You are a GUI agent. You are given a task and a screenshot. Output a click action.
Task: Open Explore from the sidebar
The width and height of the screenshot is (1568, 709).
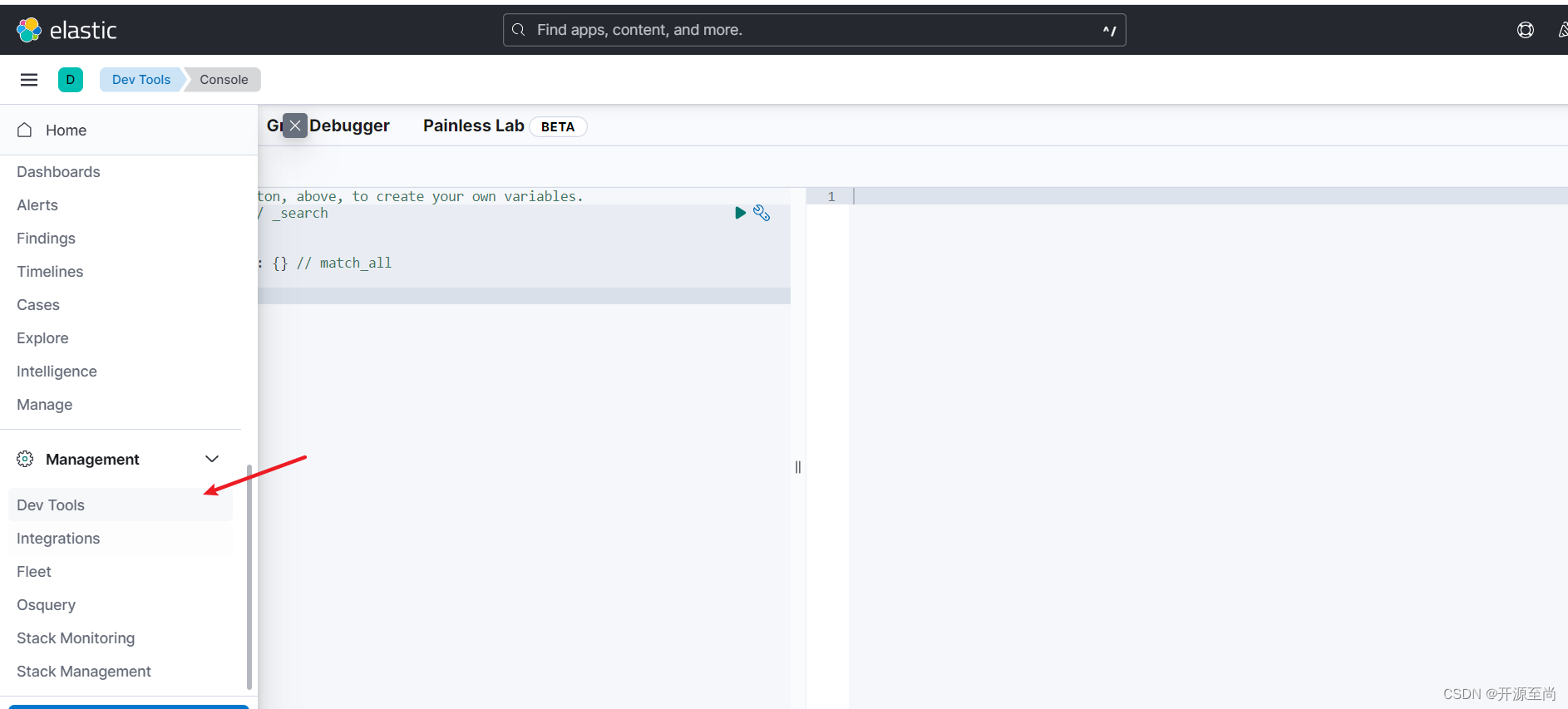[x=42, y=338]
